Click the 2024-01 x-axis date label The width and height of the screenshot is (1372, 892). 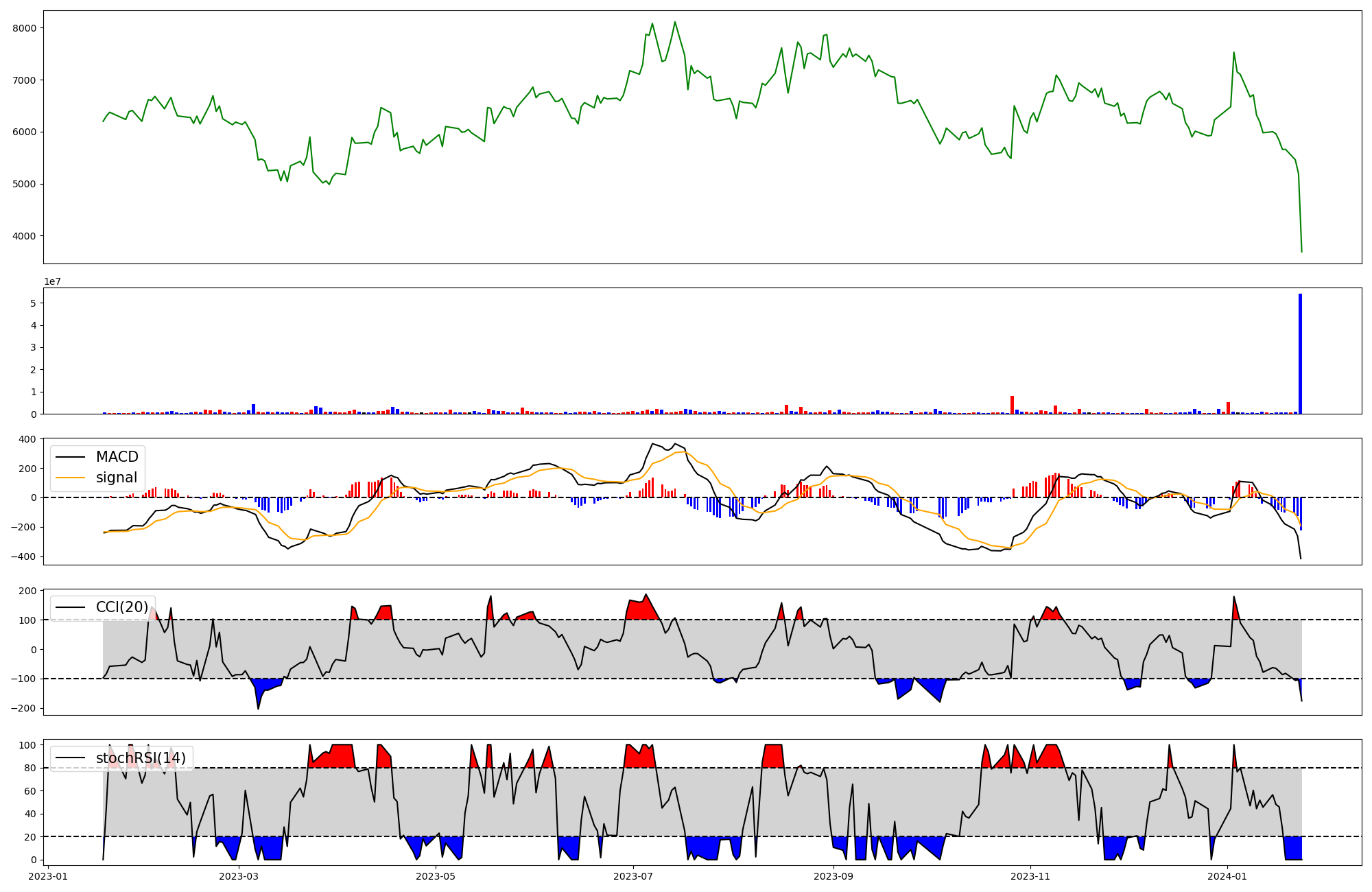(x=1227, y=876)
